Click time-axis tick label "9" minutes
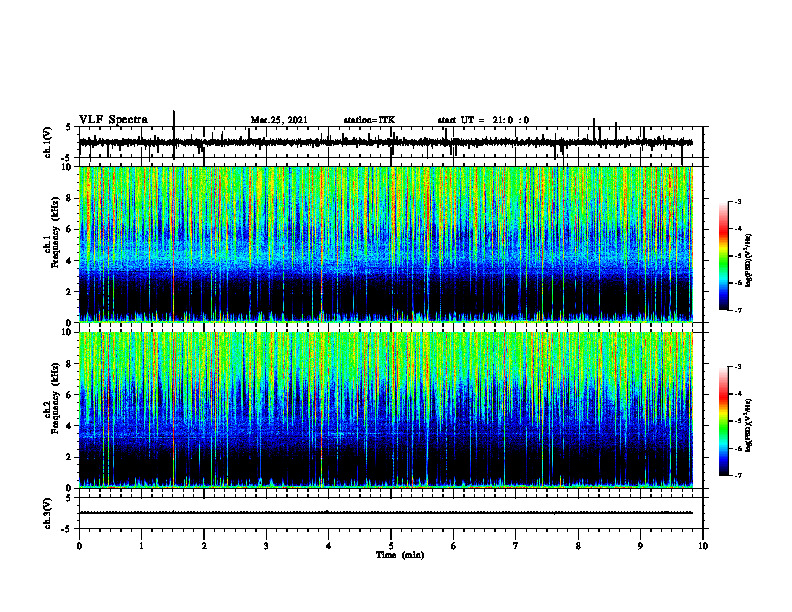 click(640, 546)
